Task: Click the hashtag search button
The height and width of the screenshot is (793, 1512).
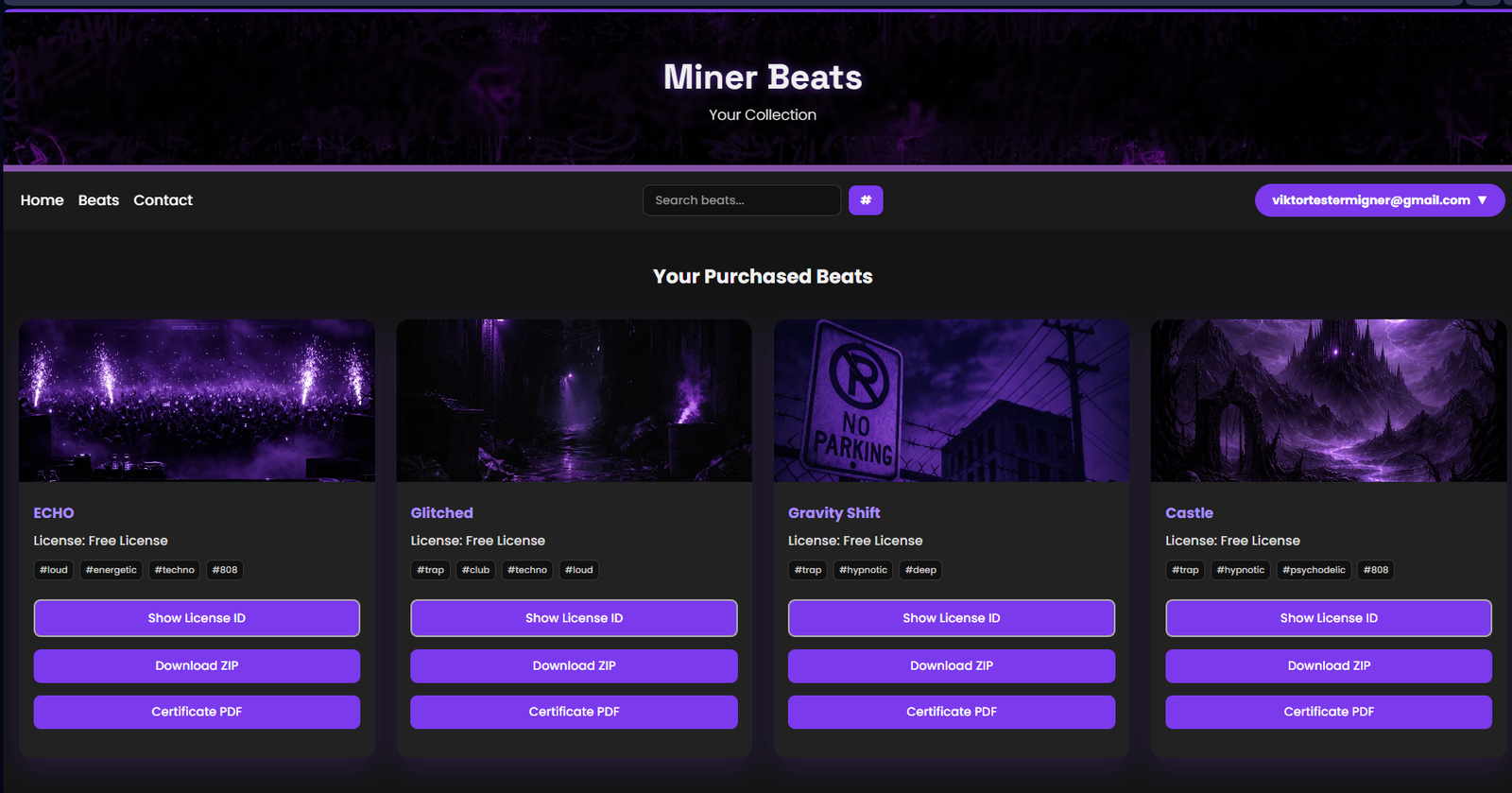Action: [x=865, y=200]
